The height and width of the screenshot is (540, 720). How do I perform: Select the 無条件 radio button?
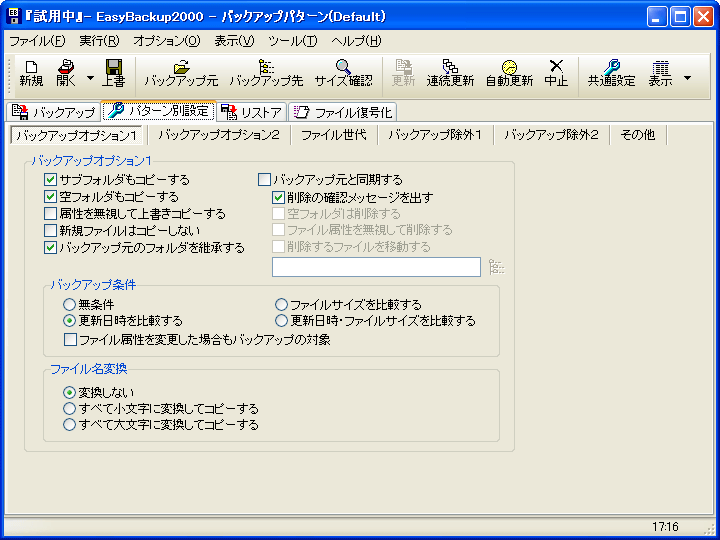pyautogui.click(x=69, y=304)
